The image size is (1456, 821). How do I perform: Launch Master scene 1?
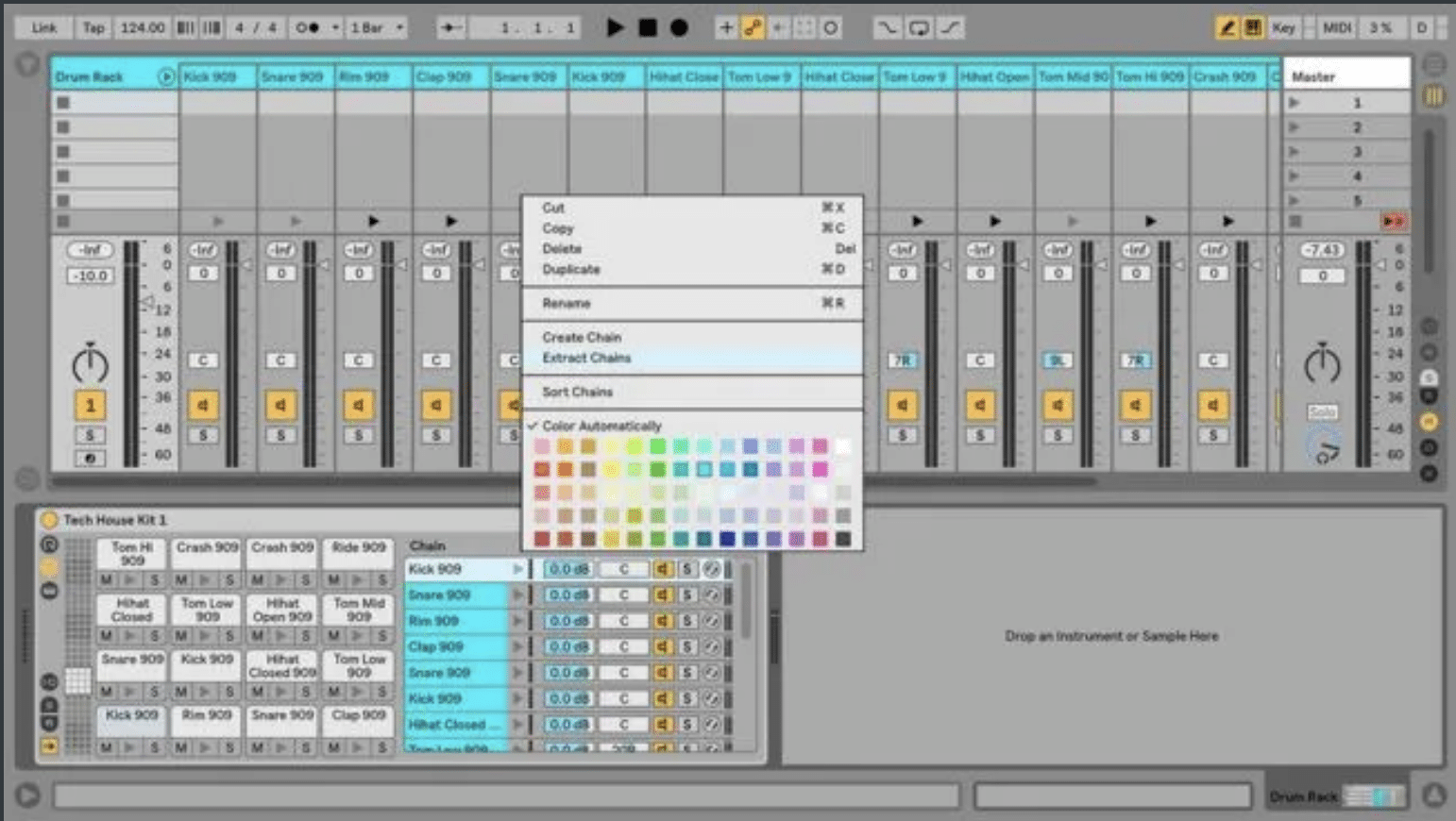(x=1295, y=102)
